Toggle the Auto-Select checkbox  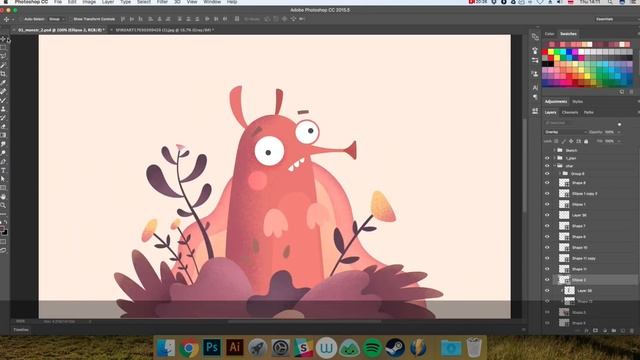21,19
